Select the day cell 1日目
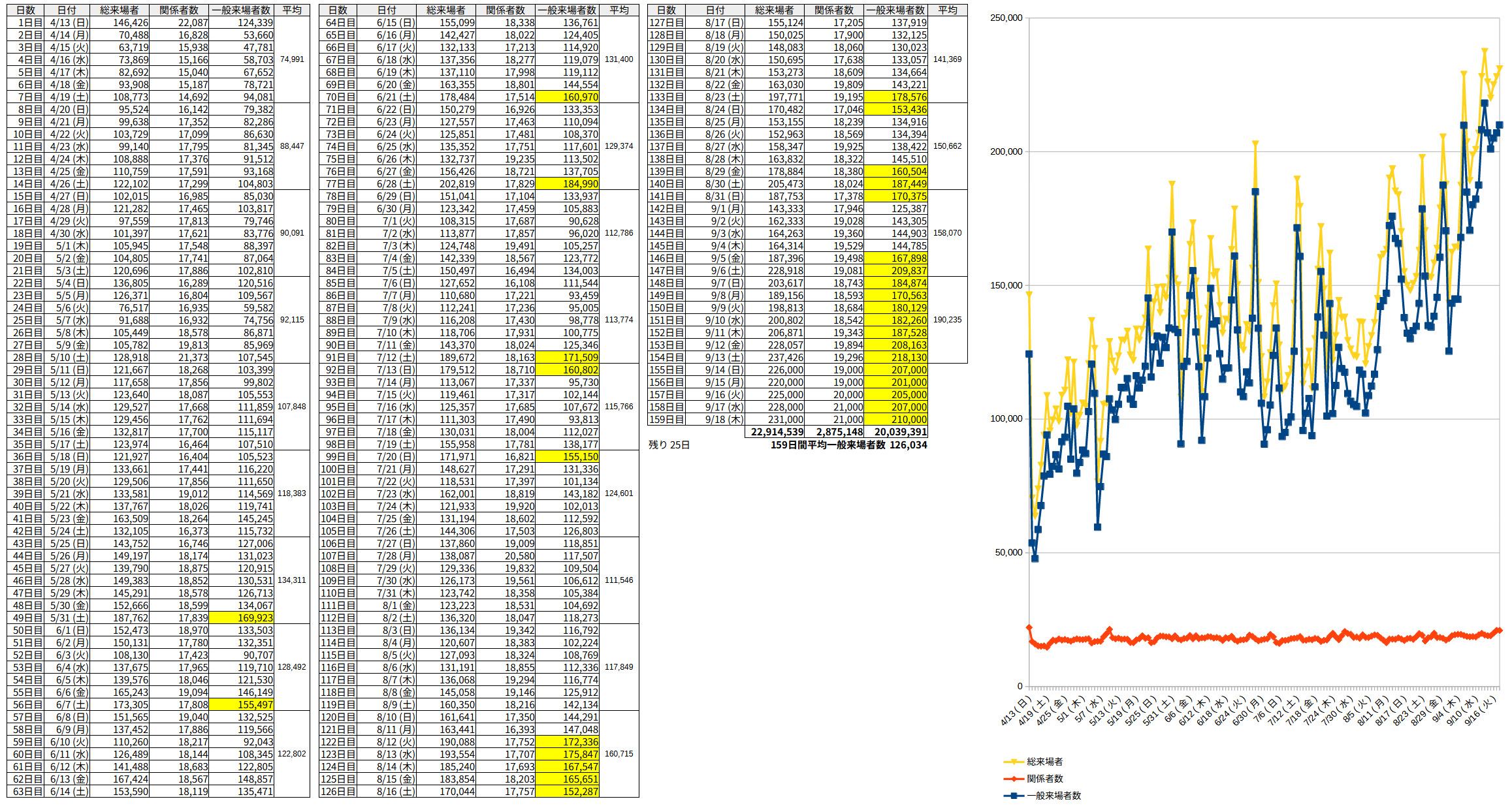Screen dimensions: 1512x812 pos(25,23)
